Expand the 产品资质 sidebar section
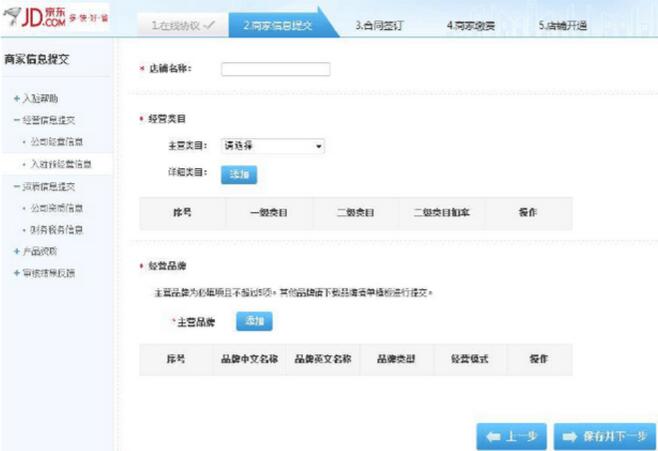This screenshot has width=658, height=451. click(15, 251)
